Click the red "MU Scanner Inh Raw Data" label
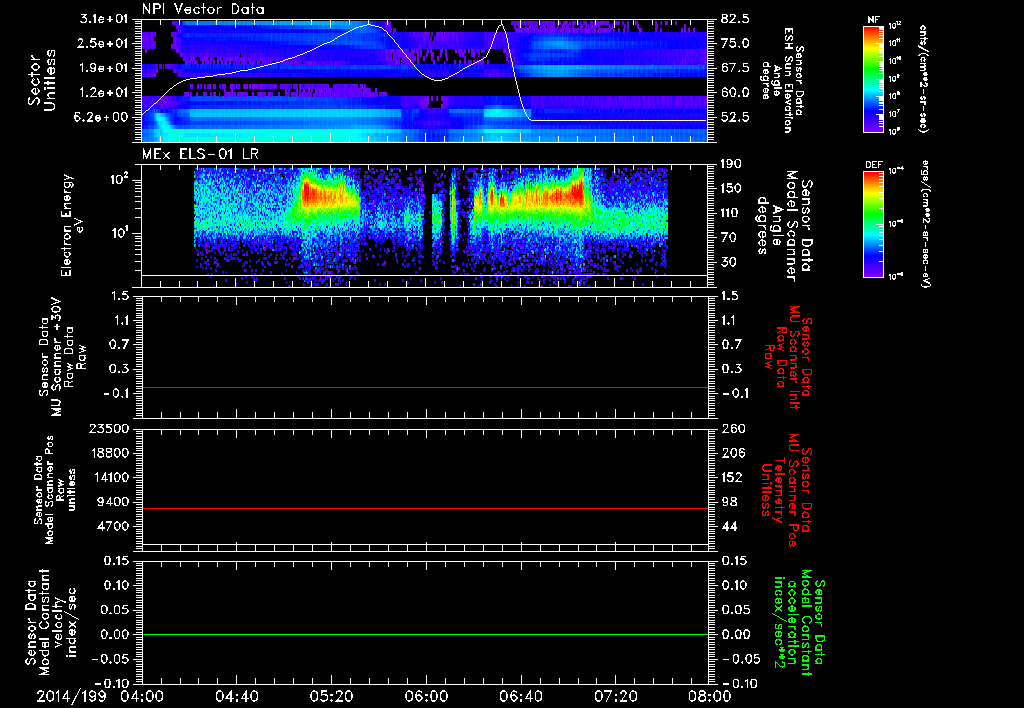This screenshot has height=708, width=1024. tap(788, 357)
